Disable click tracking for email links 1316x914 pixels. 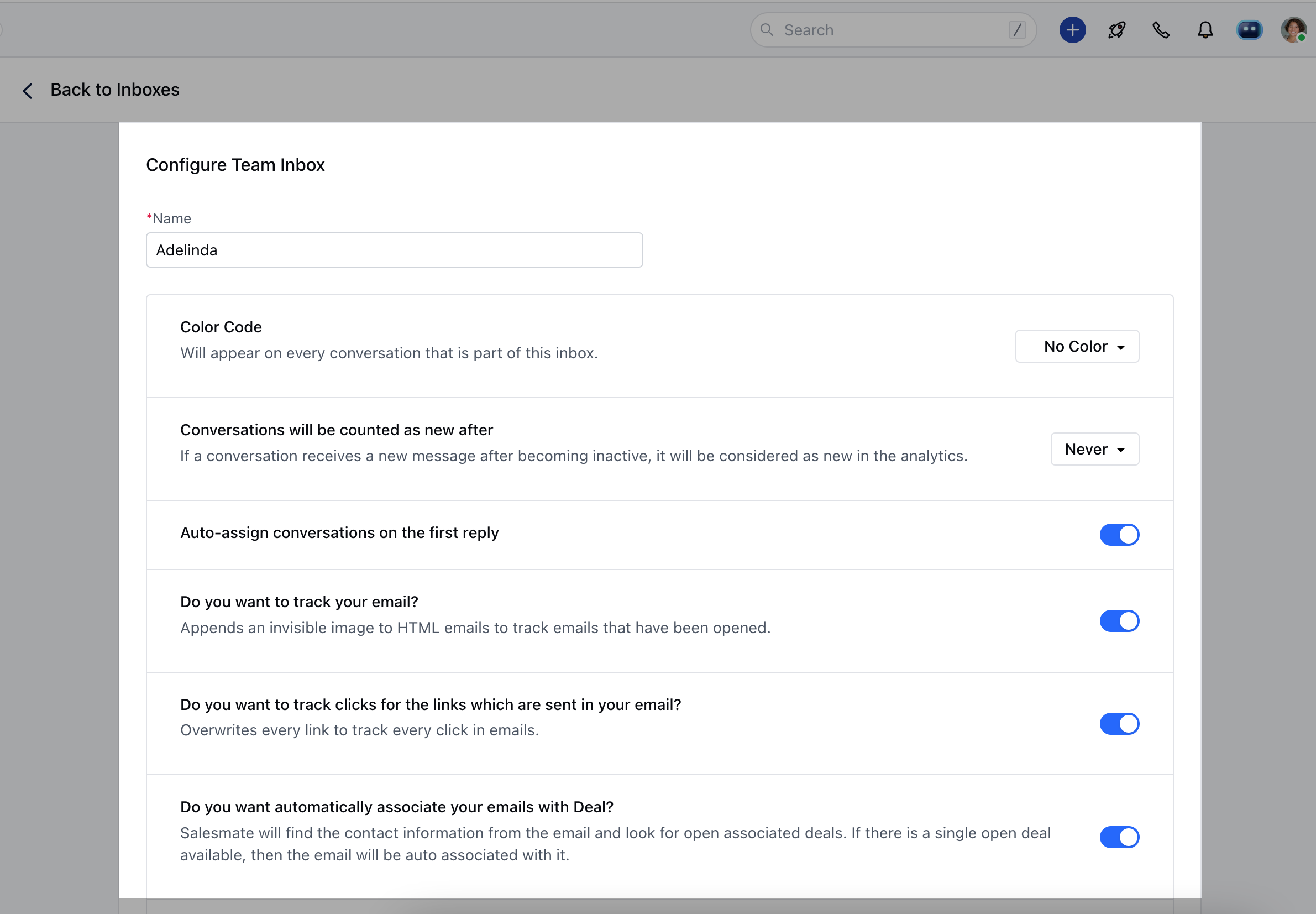(1119, 723)
